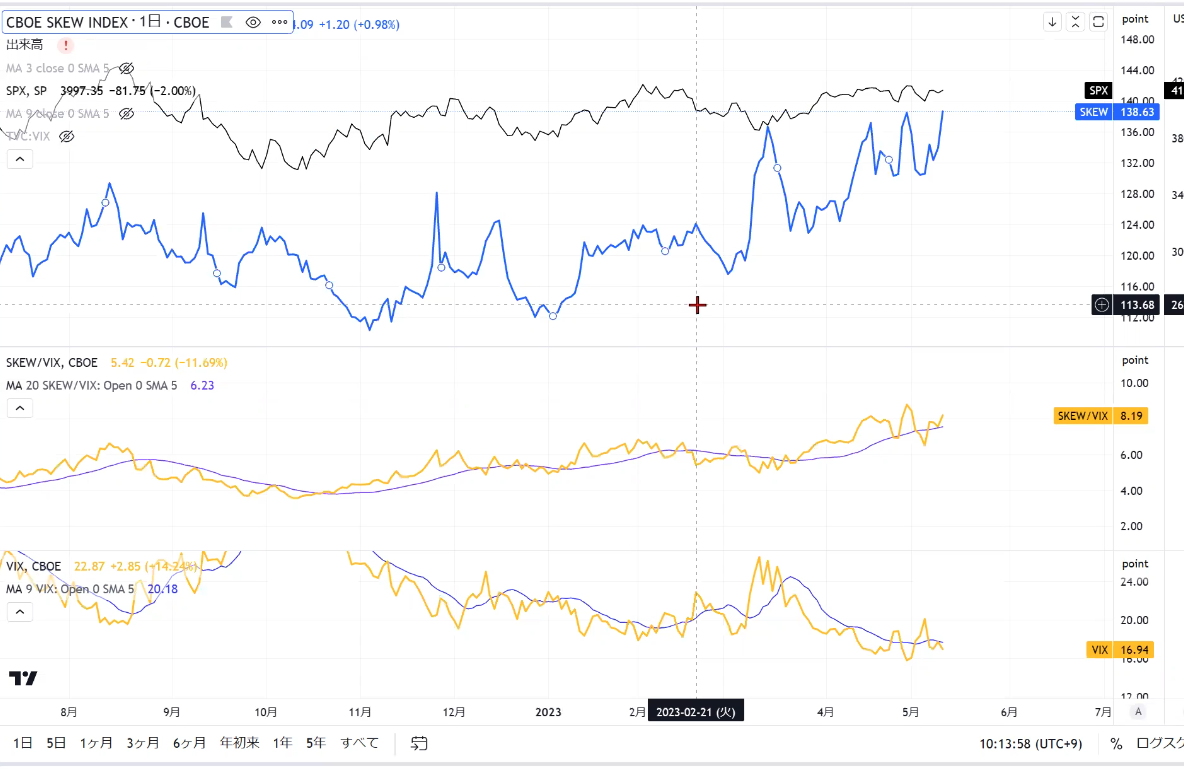The height and width of the screenshot is (772, 1184).
Task: Open the 10:13:58 (UTC+9) timezone menu
Action: (x=1031, y=743)
